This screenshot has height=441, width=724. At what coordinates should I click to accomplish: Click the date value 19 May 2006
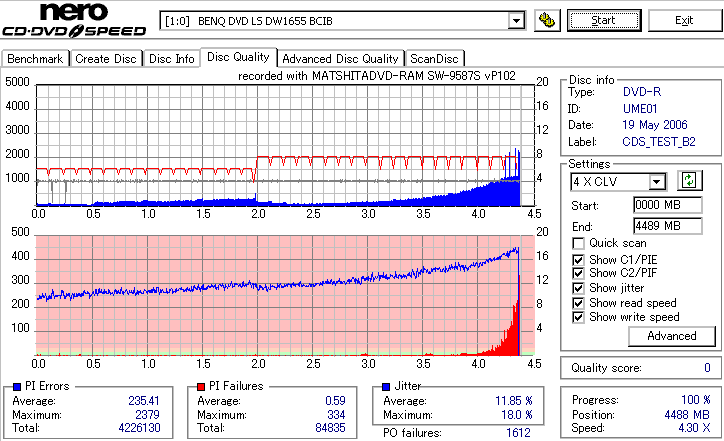click(655, 125)
